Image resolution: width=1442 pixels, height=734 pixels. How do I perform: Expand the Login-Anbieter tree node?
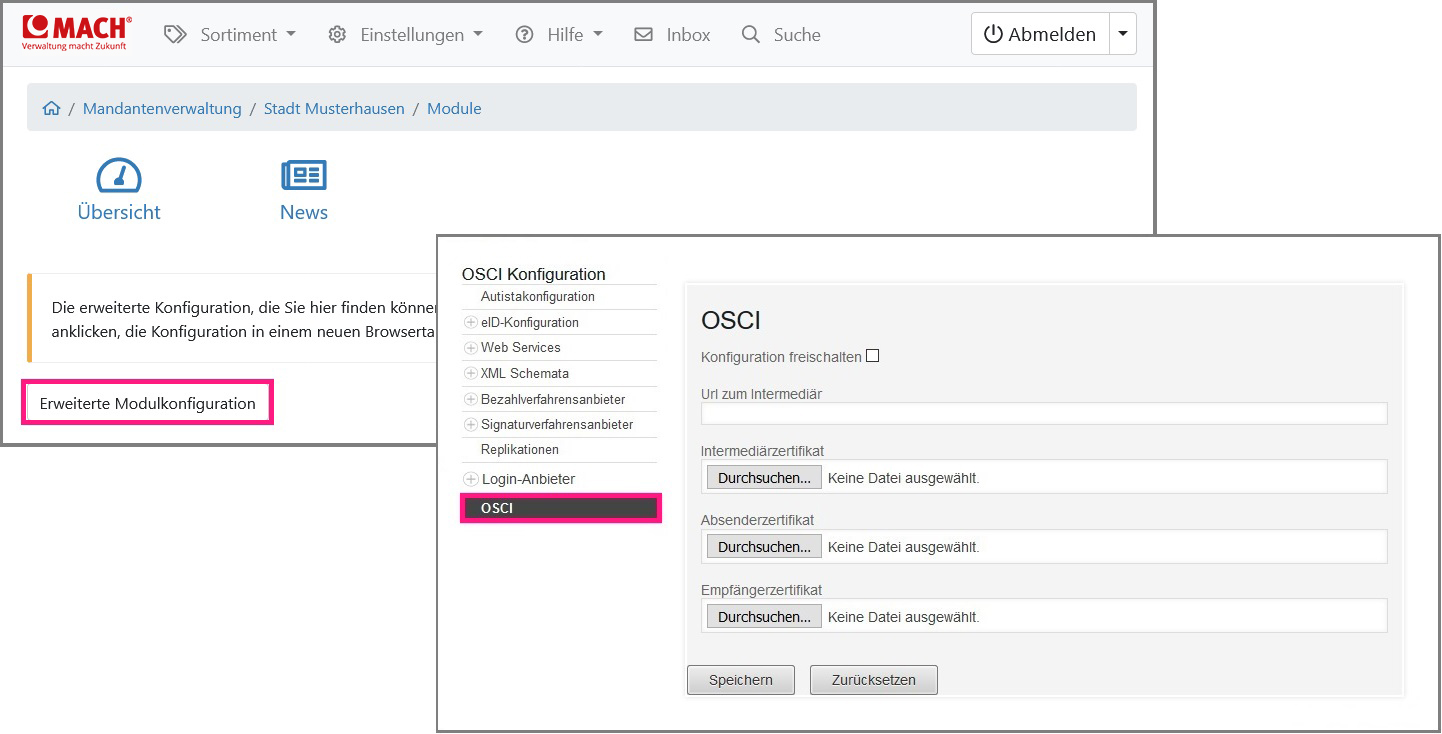point(471,480)
